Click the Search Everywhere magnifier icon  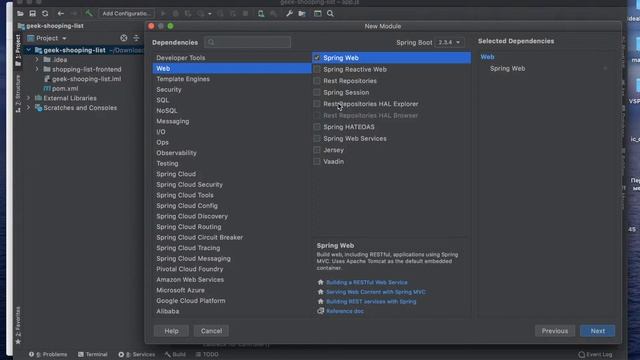pyautogui.click(x=330, y=13)
